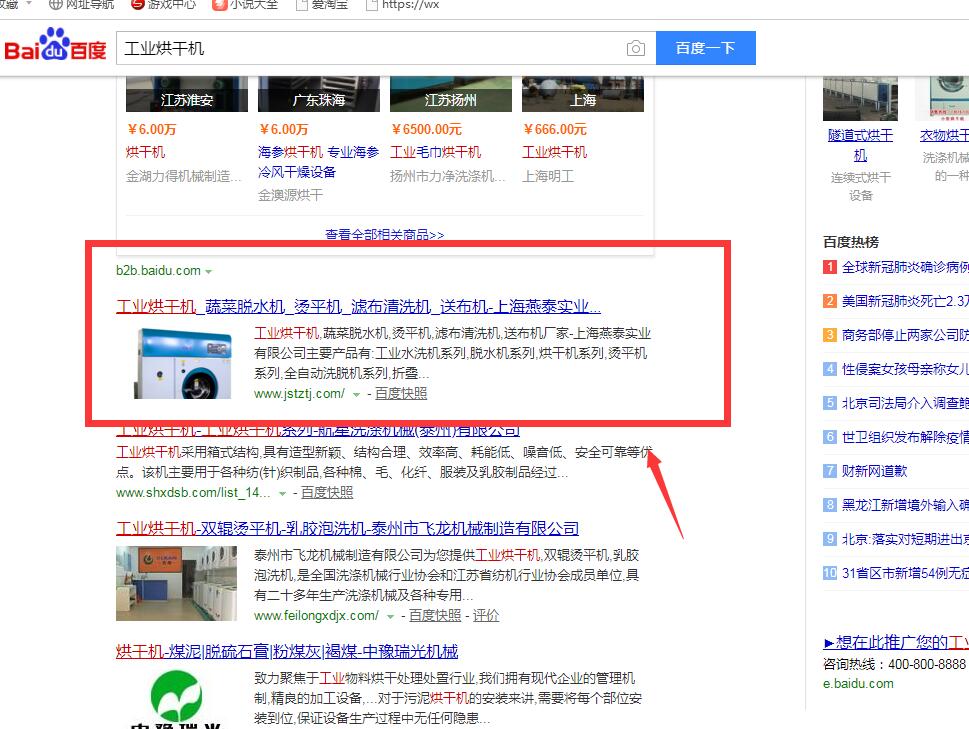
Task: Open 百度快照 for feilongxdjx result
Action: 435,615
